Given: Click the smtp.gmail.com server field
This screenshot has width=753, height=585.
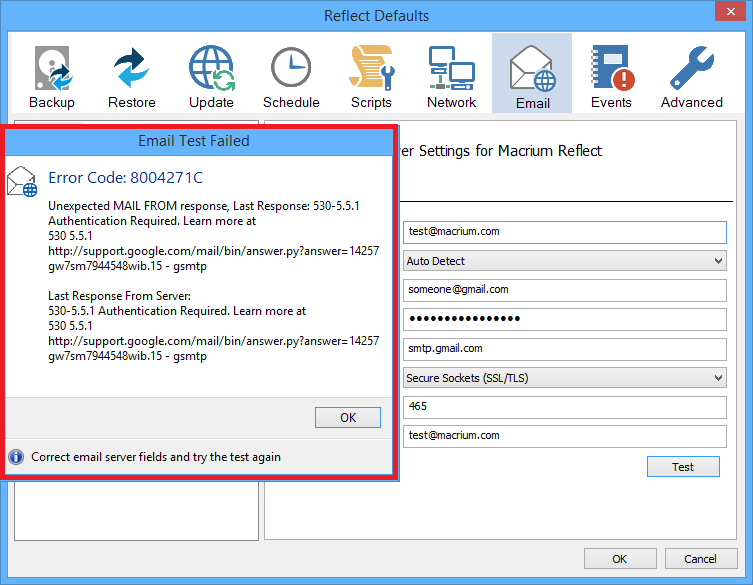Looking at the screenshot, I should tap(564, 349).
